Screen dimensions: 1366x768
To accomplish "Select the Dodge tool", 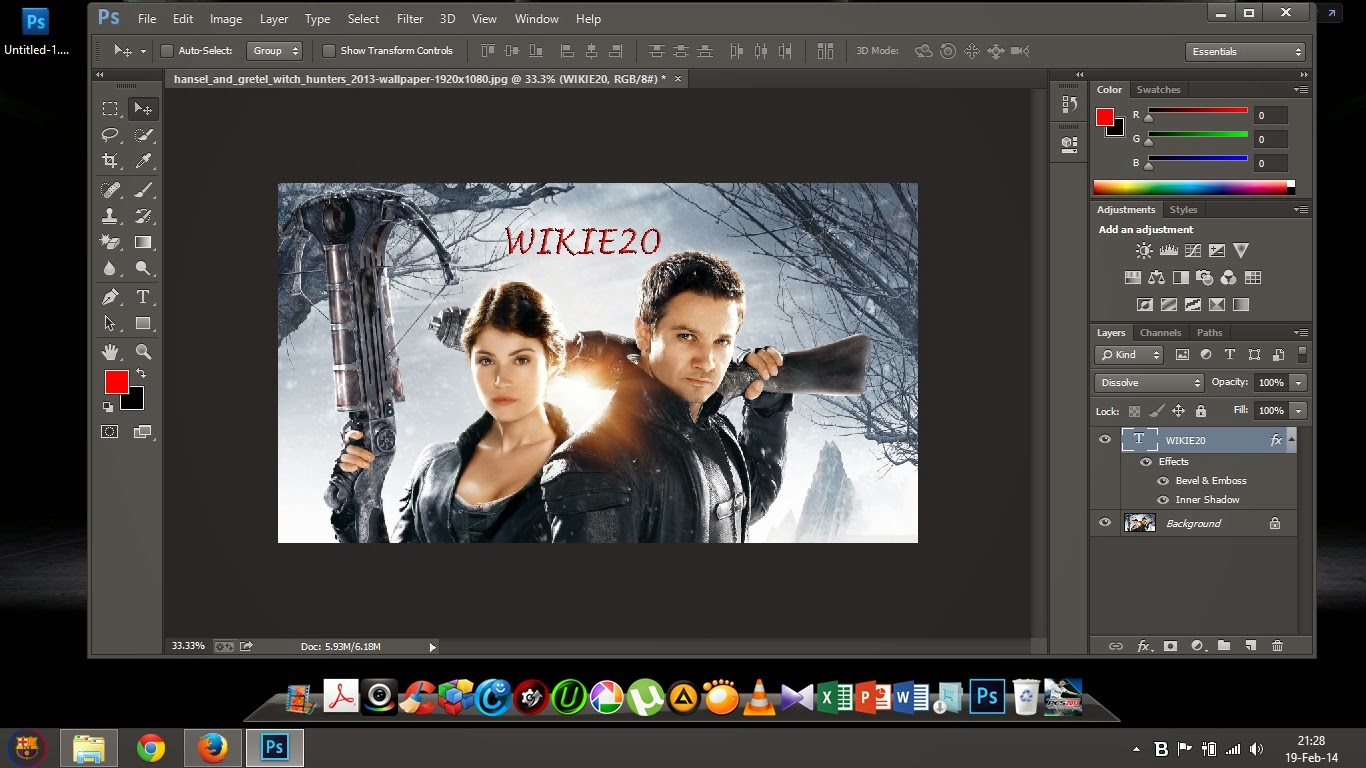I will click(143, 268).
